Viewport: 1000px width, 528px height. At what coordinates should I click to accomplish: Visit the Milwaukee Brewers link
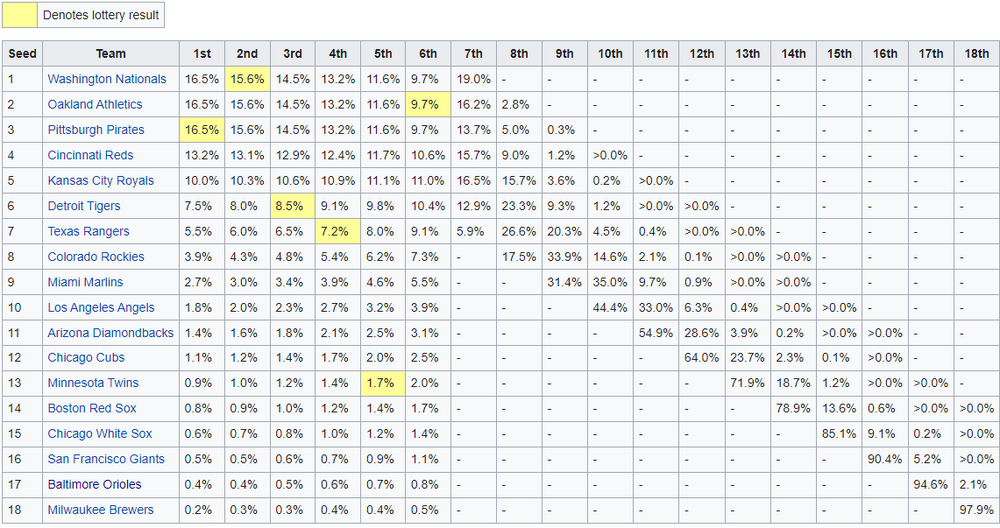point(101,510)
